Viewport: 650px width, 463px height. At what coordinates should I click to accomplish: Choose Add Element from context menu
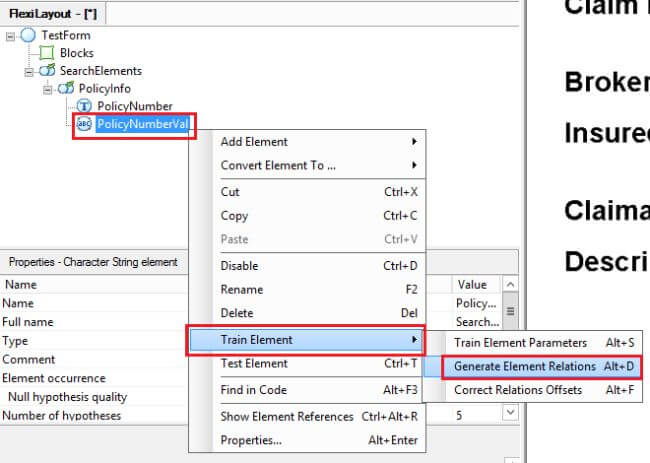pyautogui.click(x=307, y=142)
